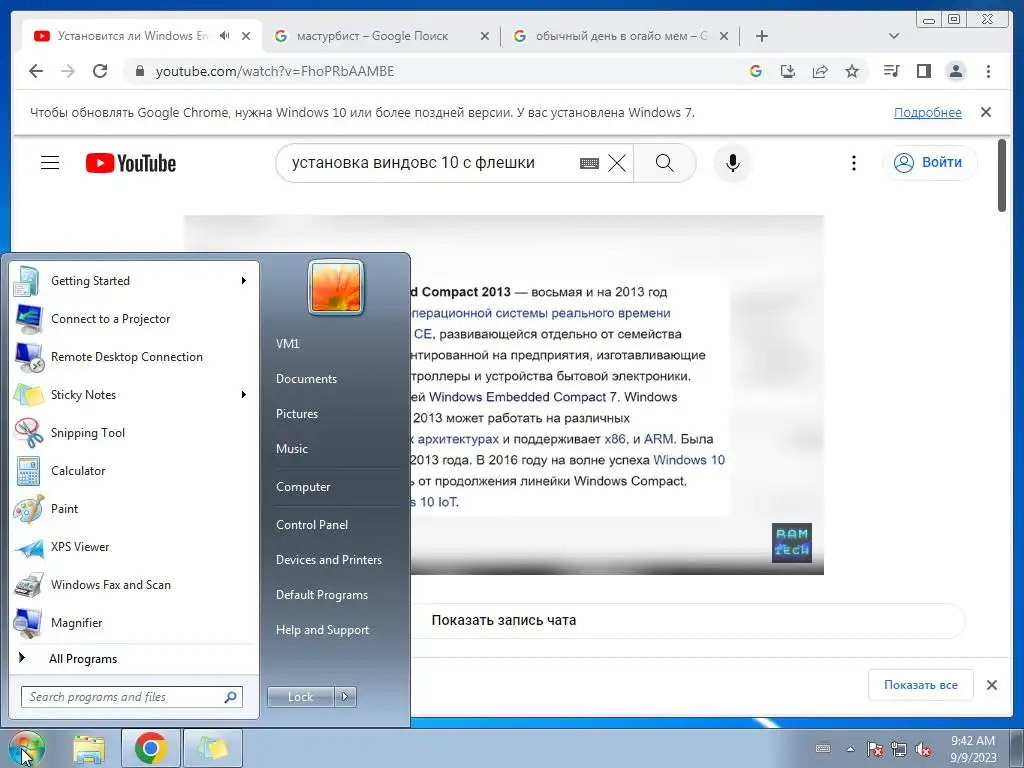The width and height of the screenshot is (1024, 768).
Task: Open the network tray icon
Action: [899, 749]
